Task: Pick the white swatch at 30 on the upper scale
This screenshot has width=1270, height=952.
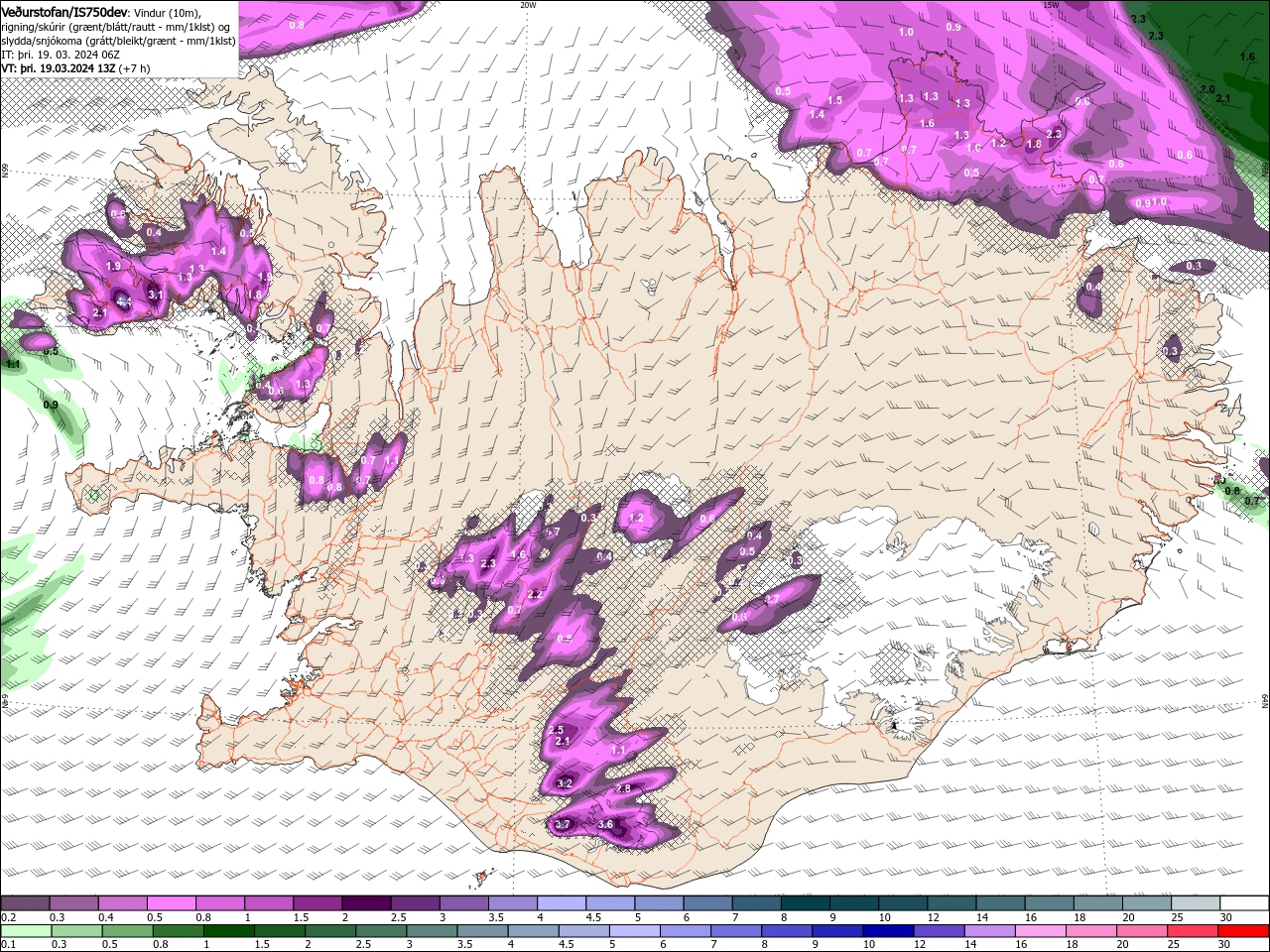Action: coord(1244,903)
